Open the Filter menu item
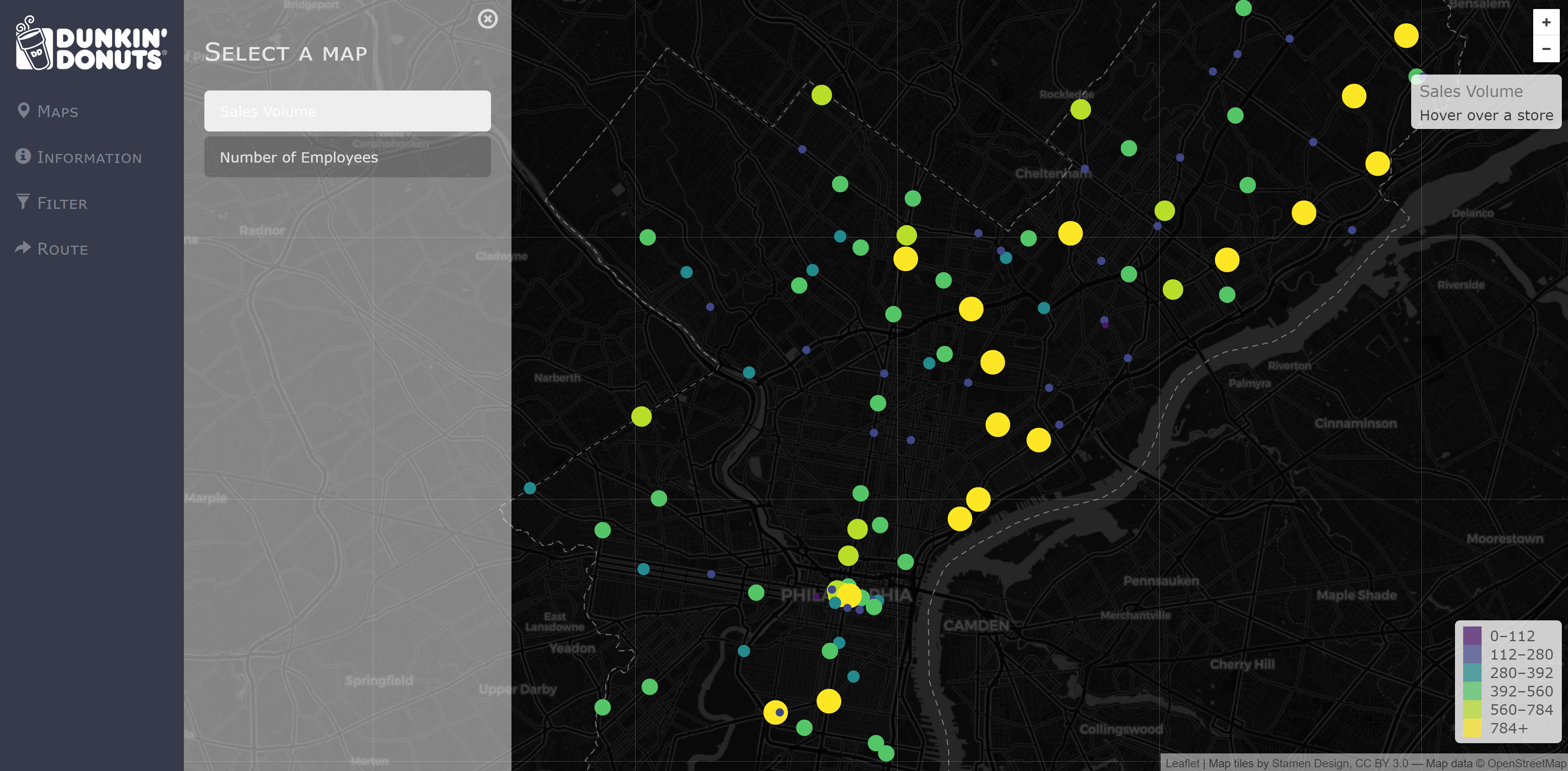 pyautogui.click(x=62, y=203)
